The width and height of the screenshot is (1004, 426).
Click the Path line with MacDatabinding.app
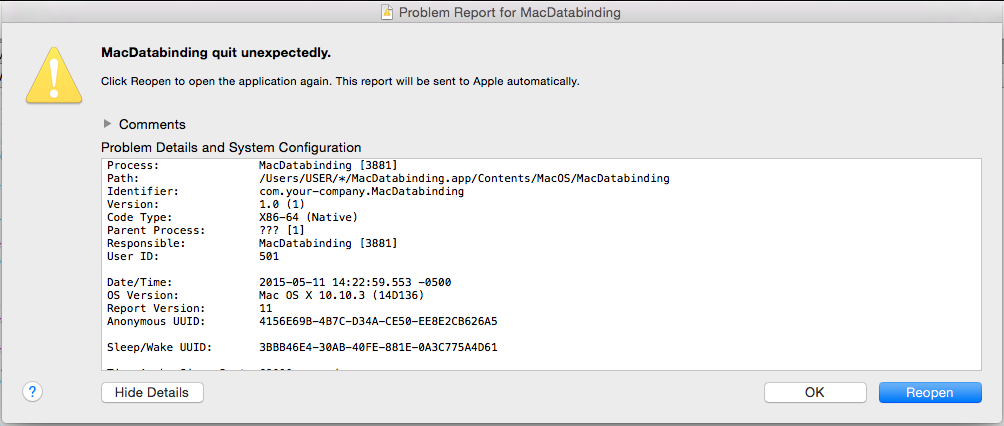click(464, 178)
